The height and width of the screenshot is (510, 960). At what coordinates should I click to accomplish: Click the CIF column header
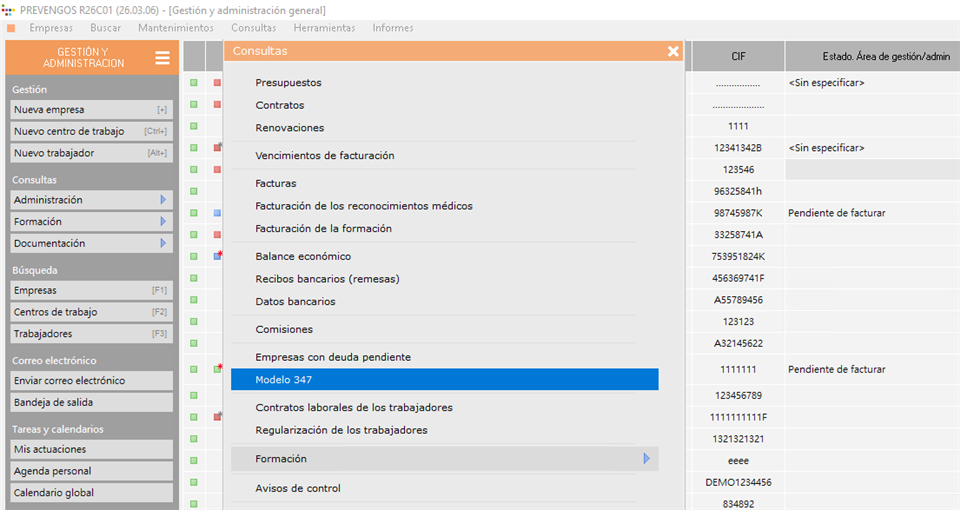(x=737, y=57)
